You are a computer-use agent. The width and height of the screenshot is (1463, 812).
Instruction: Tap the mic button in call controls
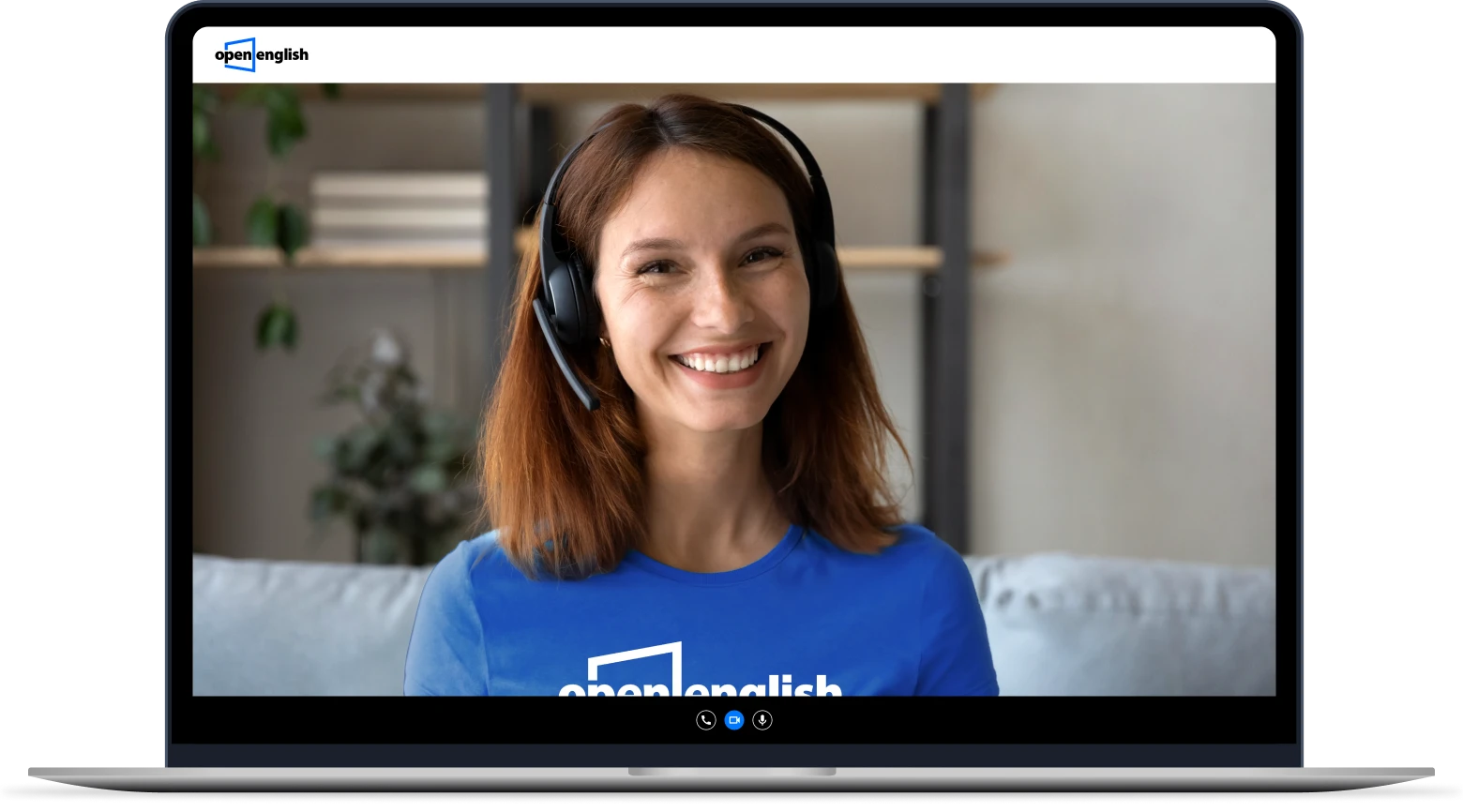click(762, 720)
